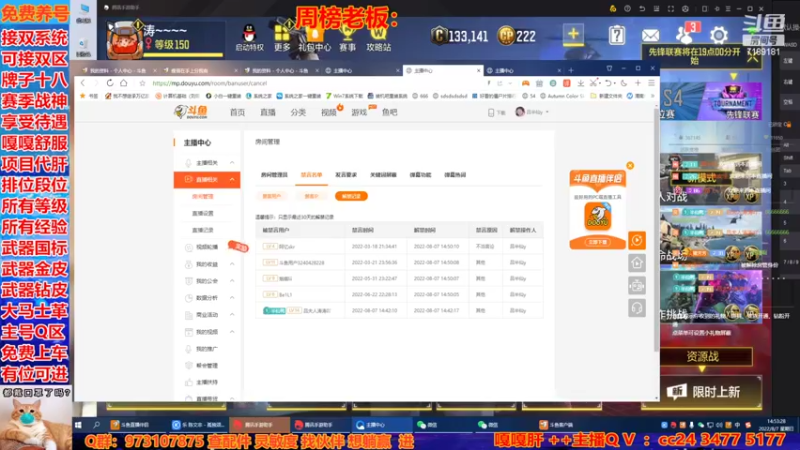Switch to the 弹幕功能 tab
800x450 pixels.
coord(420,175)
